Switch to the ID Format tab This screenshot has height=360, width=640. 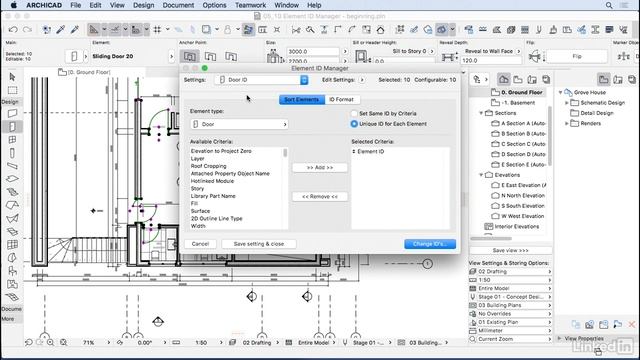[342, 100]
